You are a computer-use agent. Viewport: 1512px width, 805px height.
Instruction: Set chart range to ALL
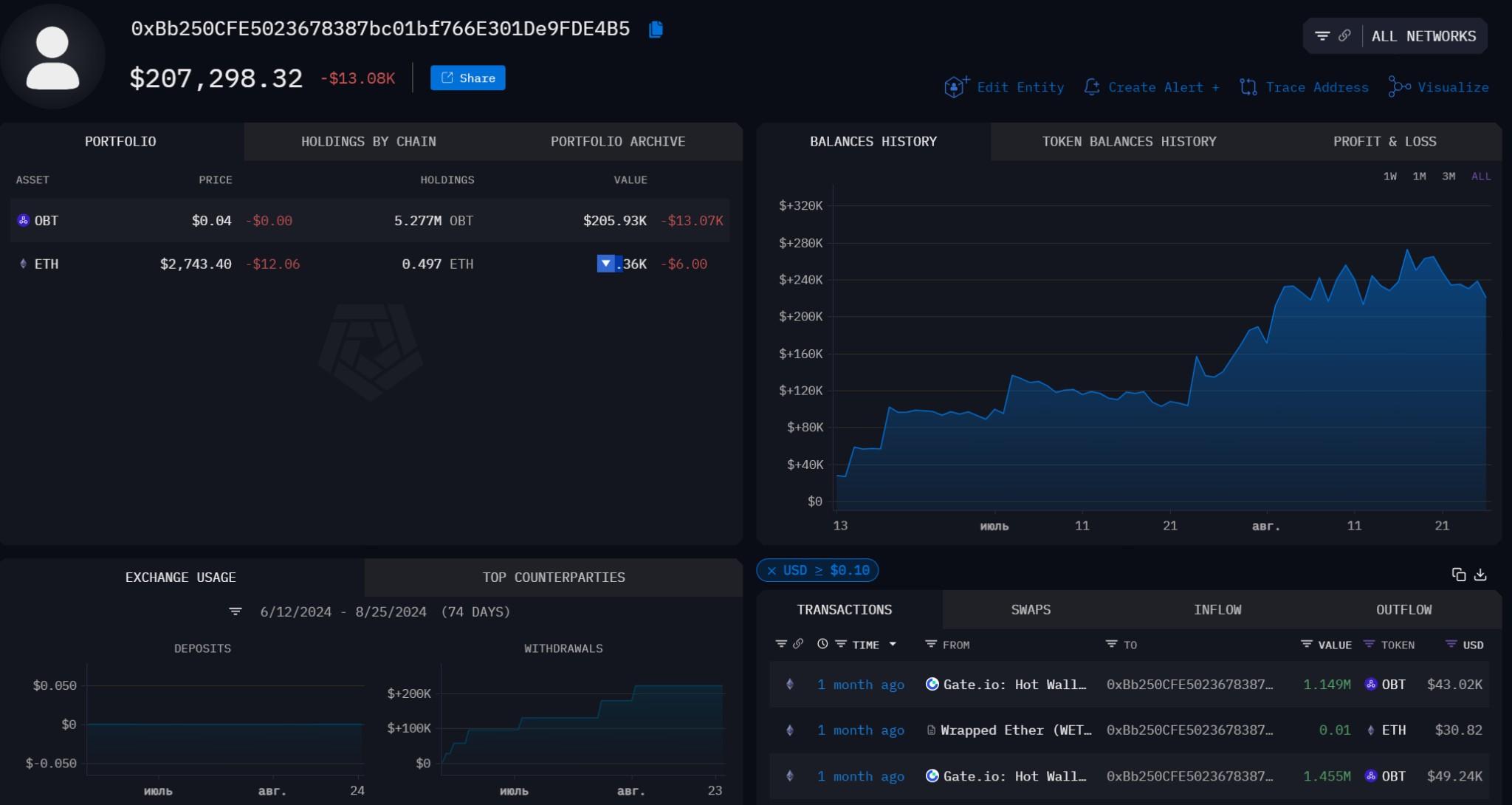tap(1481, 177)
